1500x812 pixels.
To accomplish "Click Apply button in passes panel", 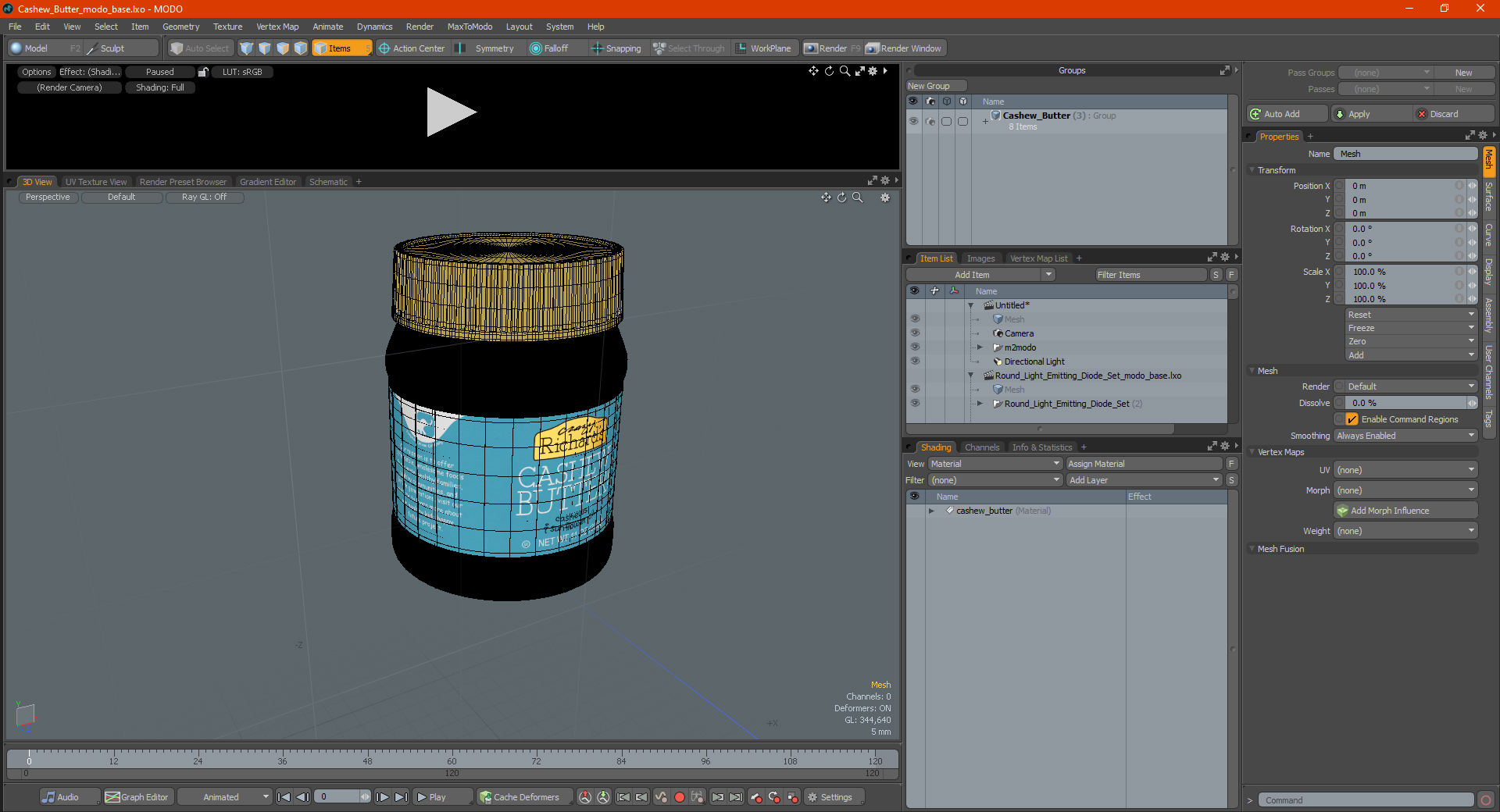I will click(x=1370, y=114).
